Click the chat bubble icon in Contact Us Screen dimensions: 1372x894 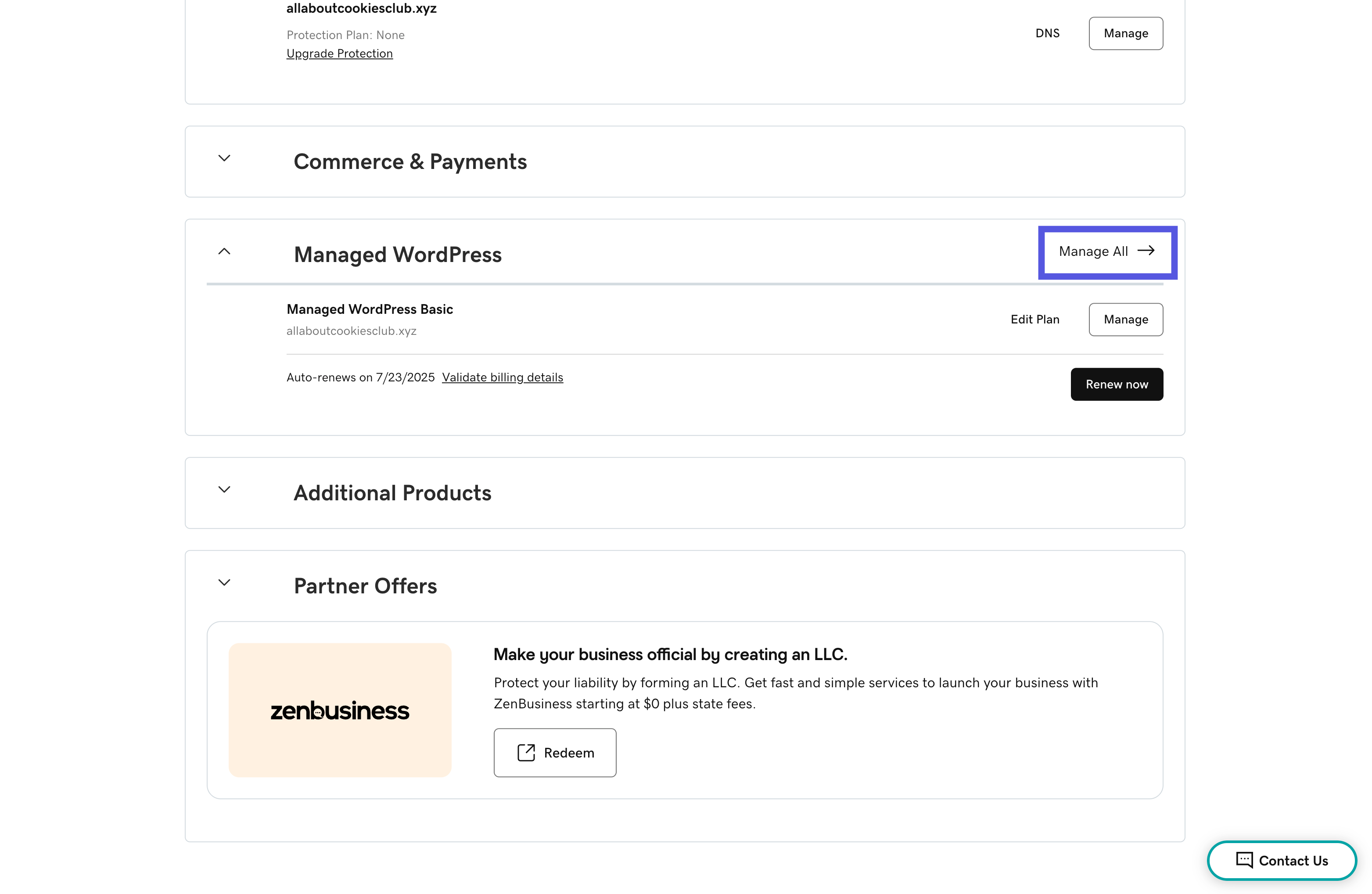[1245, 861]
